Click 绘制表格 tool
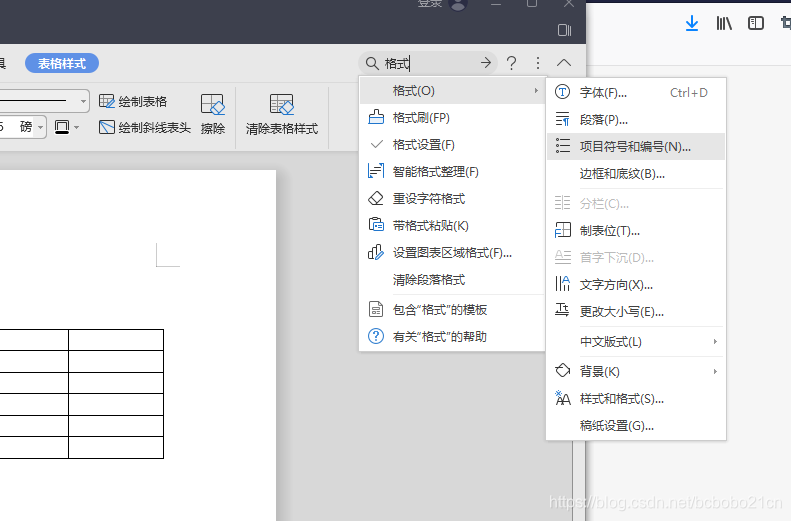This screenshot has width=791, height=521. click(x=133, y=101)
